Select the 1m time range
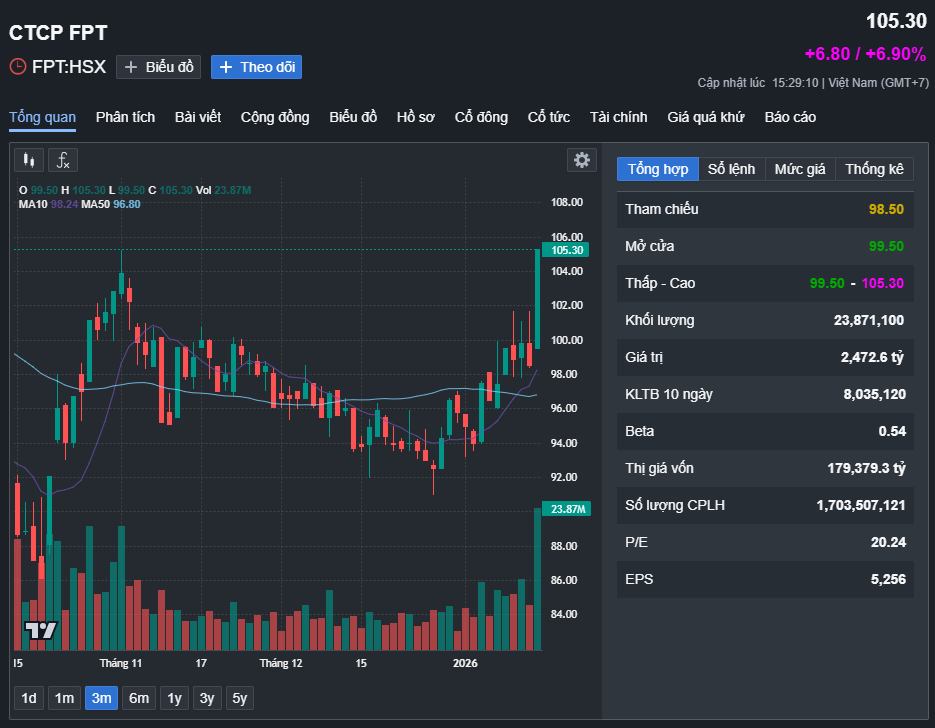The height and width of the screenshot is (728, 935). point(64,698)
